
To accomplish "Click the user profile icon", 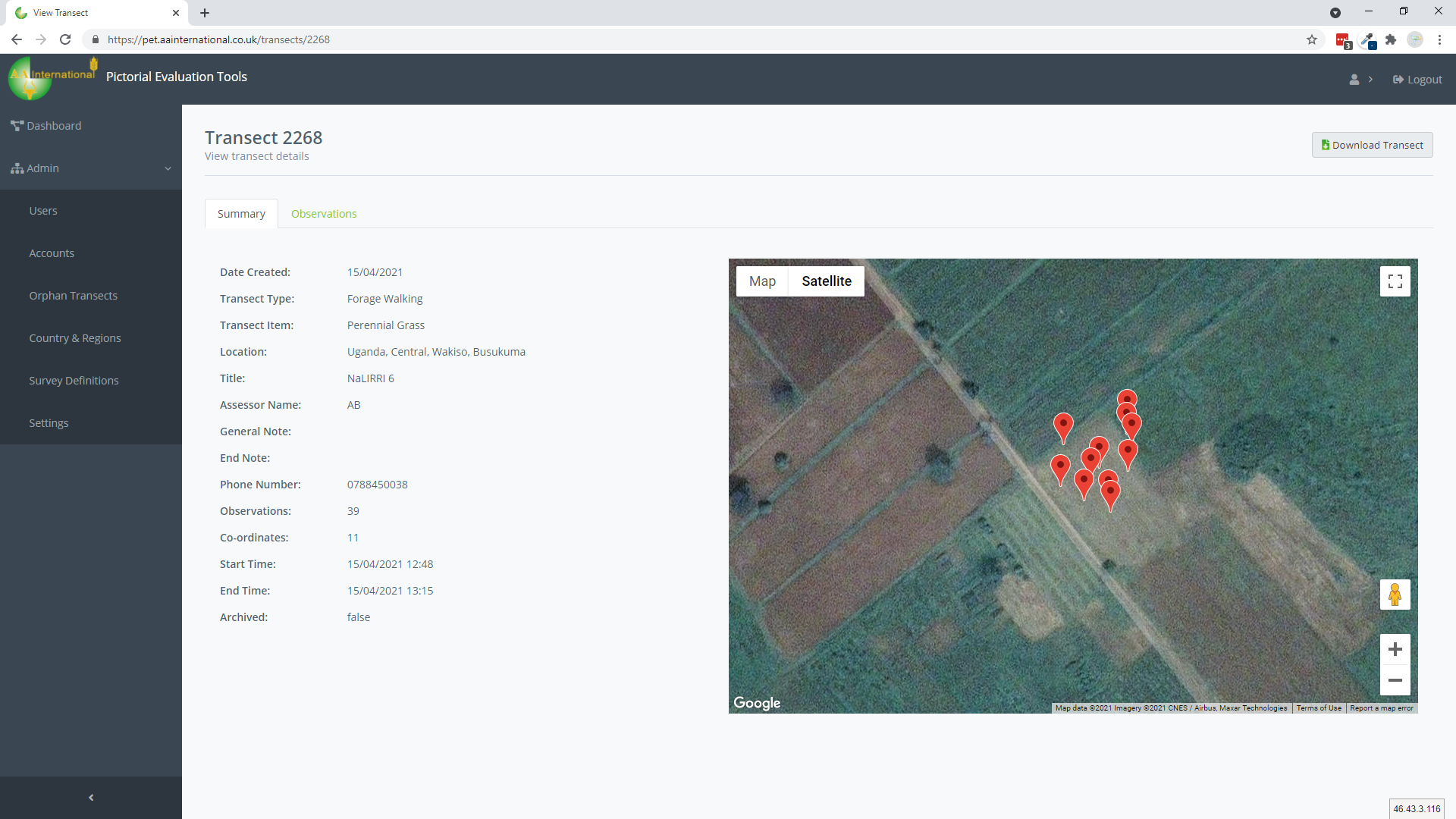I will pos(1354,80).
